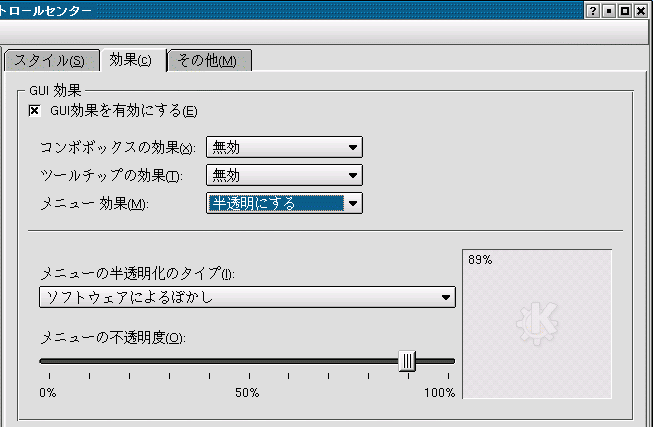
Task: Click the shade window icon in title bar
Action: click(x=608, y=11)
